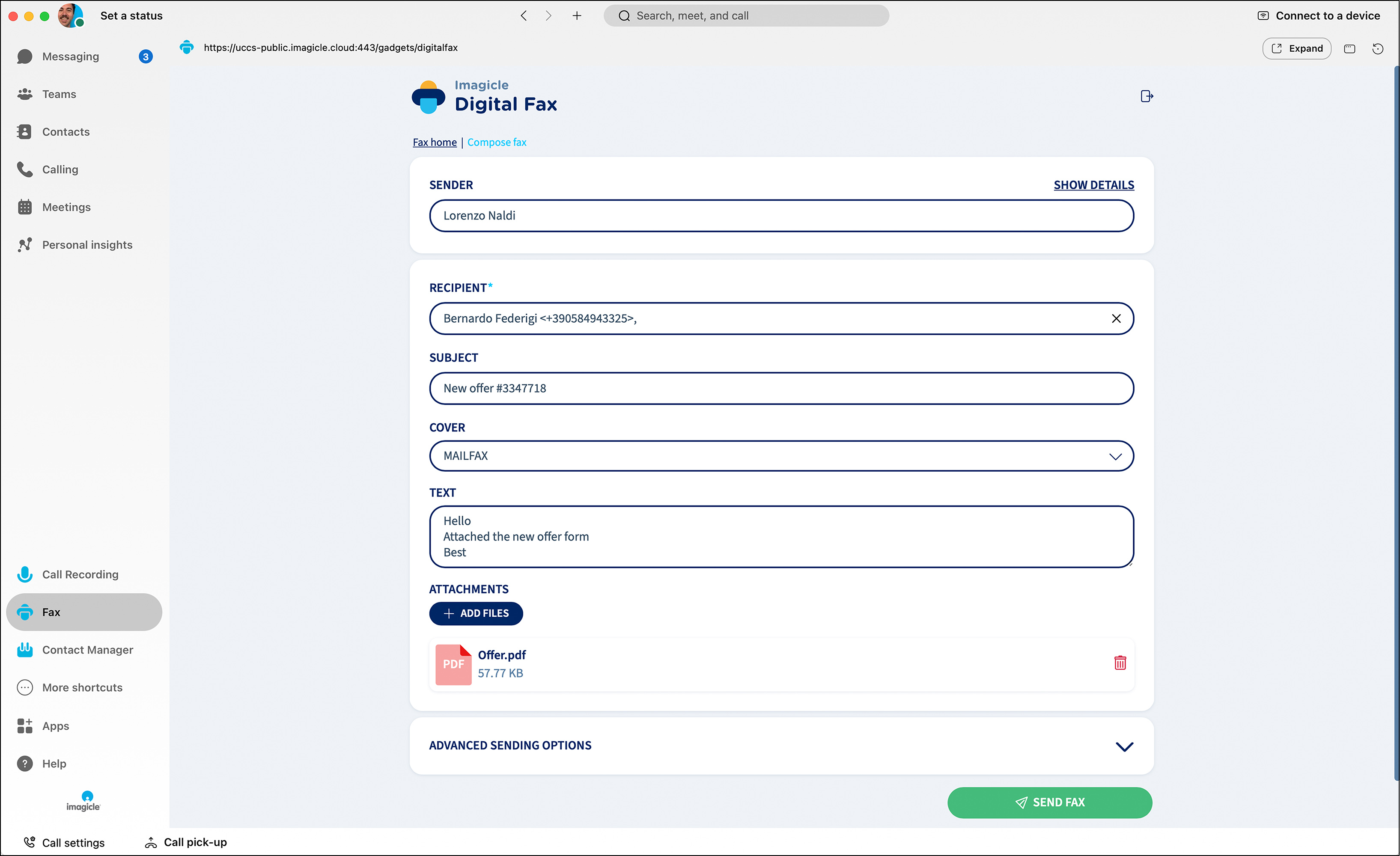Image resolution: width=1400 pixels, height=856 pixels.
Task: Click the Fax home link
Action: coord(434,142)
